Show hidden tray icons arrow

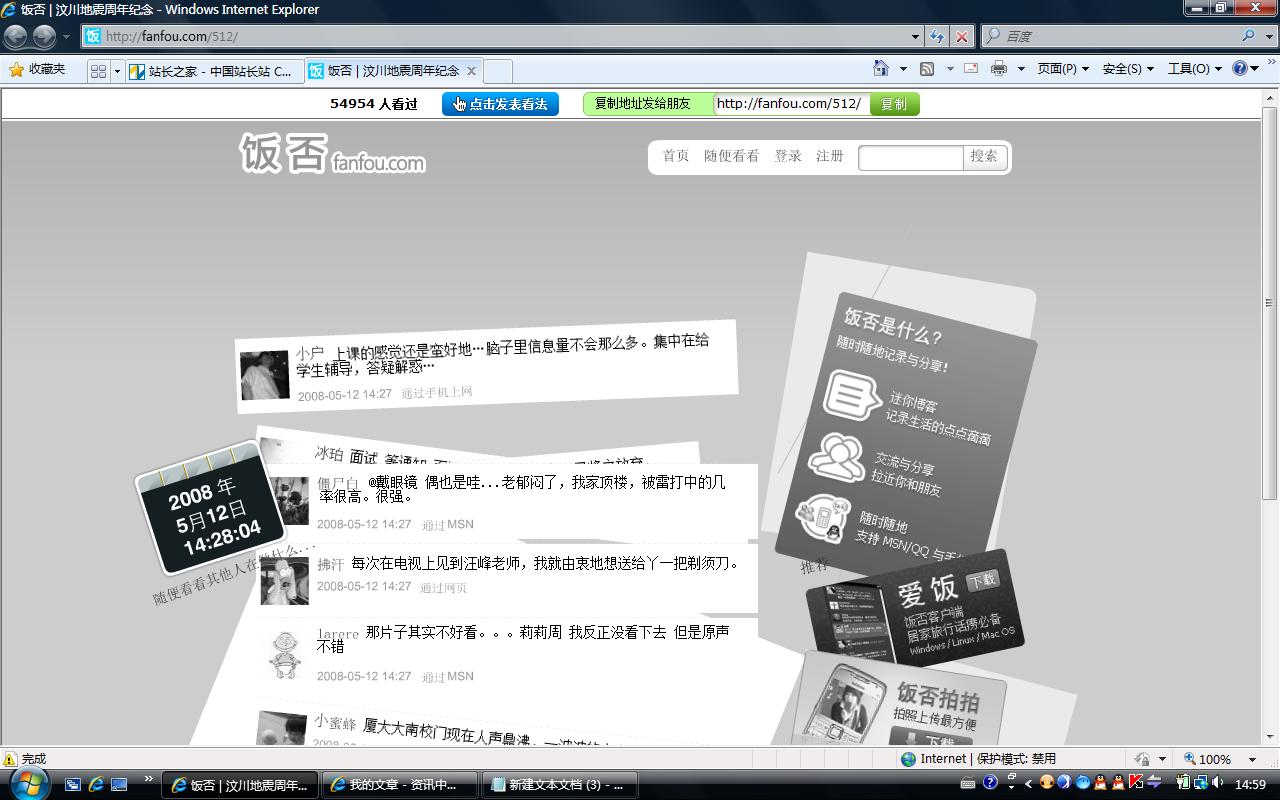(x=1028, y=783)
